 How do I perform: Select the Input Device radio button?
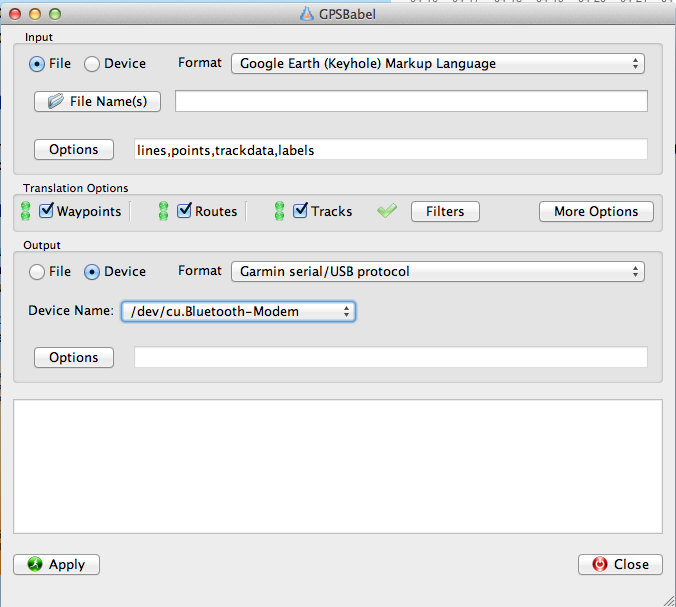[x=92, y=64]
